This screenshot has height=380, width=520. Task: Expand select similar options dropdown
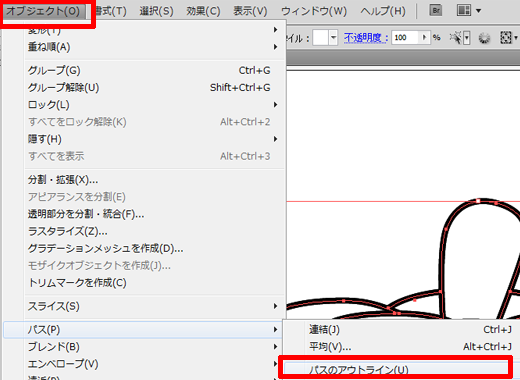(x=467, y=38)
